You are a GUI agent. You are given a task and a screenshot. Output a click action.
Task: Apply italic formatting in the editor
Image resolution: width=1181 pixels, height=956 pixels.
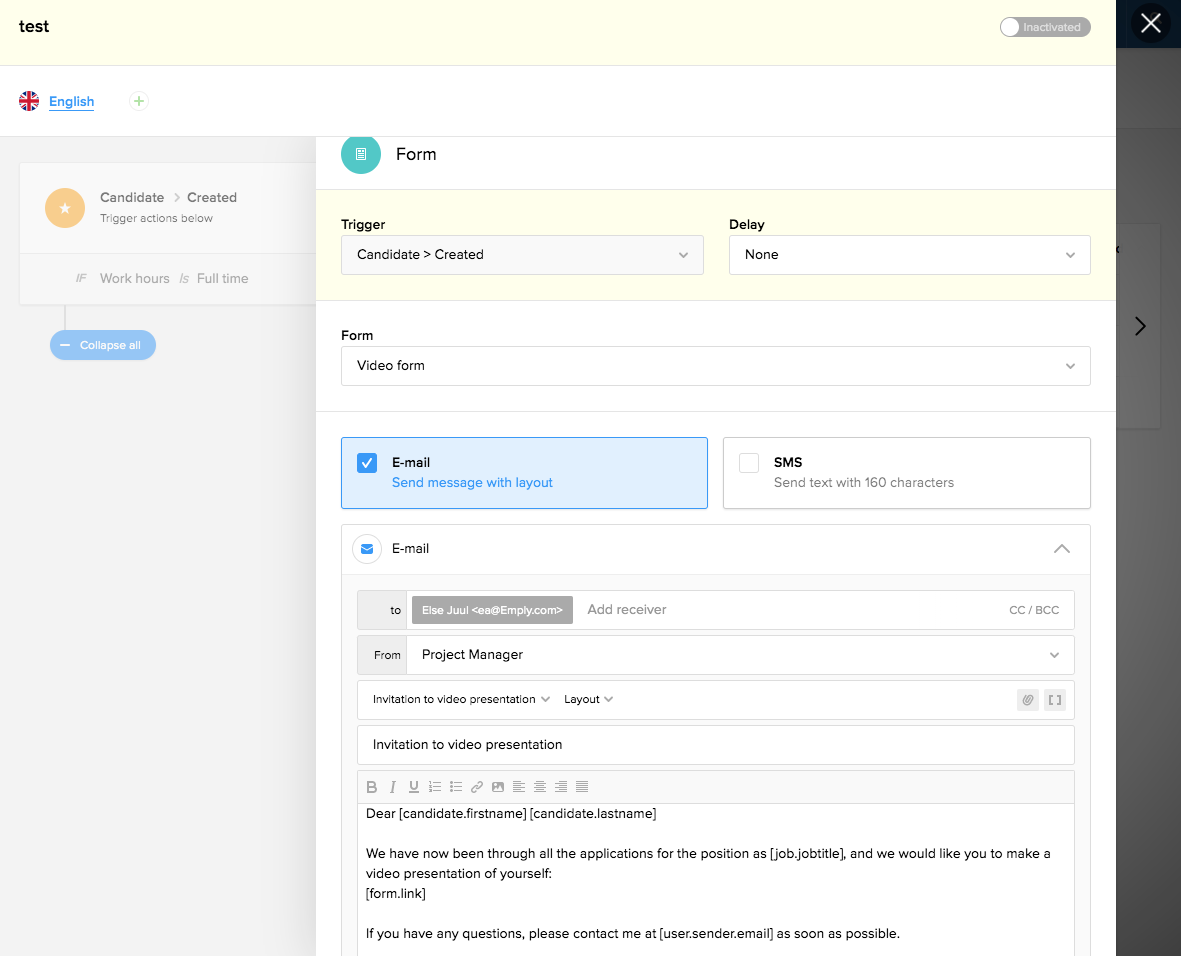[x=393, y=787]
